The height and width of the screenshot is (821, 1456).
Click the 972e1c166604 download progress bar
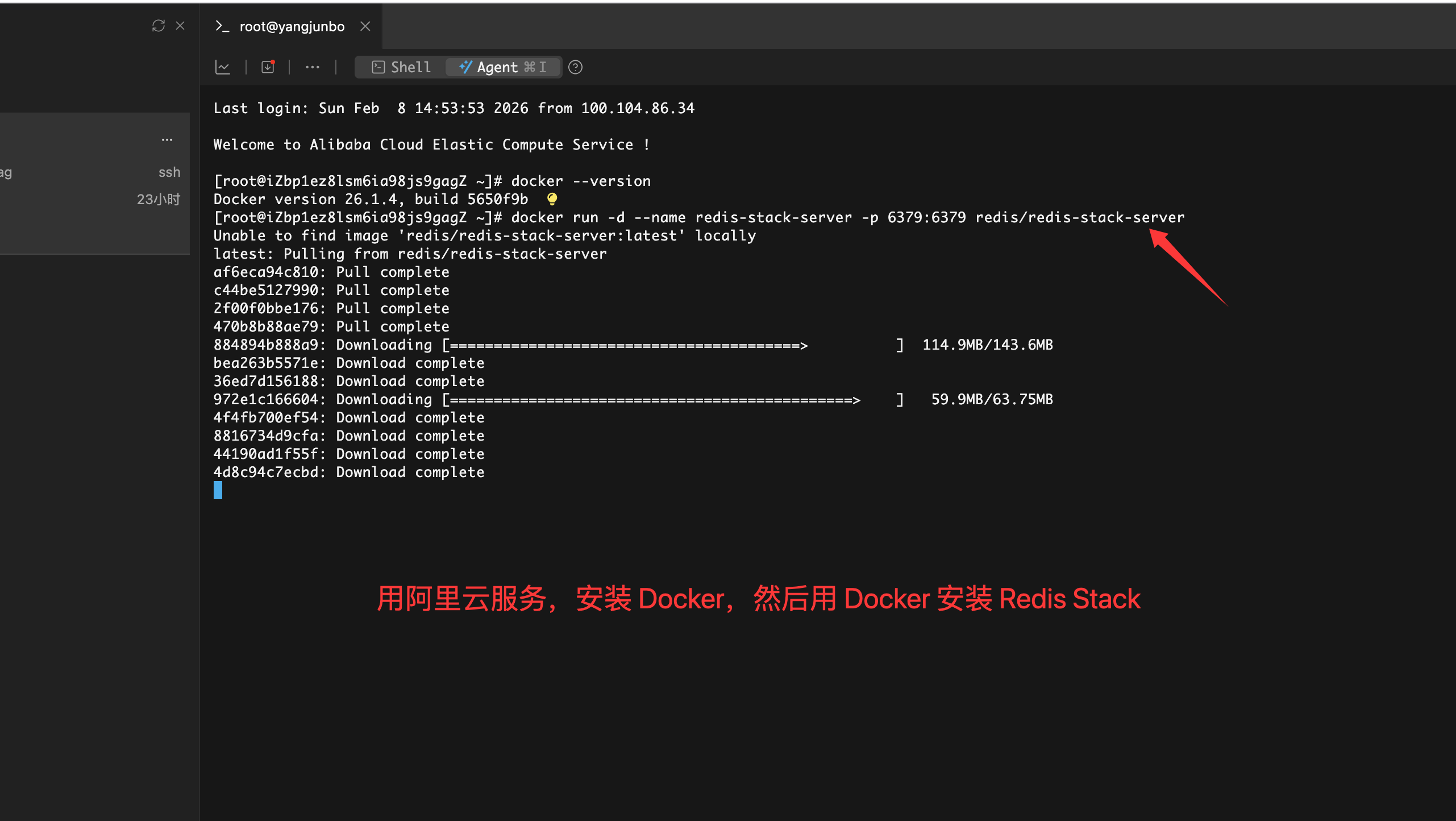tap(672, 400)
